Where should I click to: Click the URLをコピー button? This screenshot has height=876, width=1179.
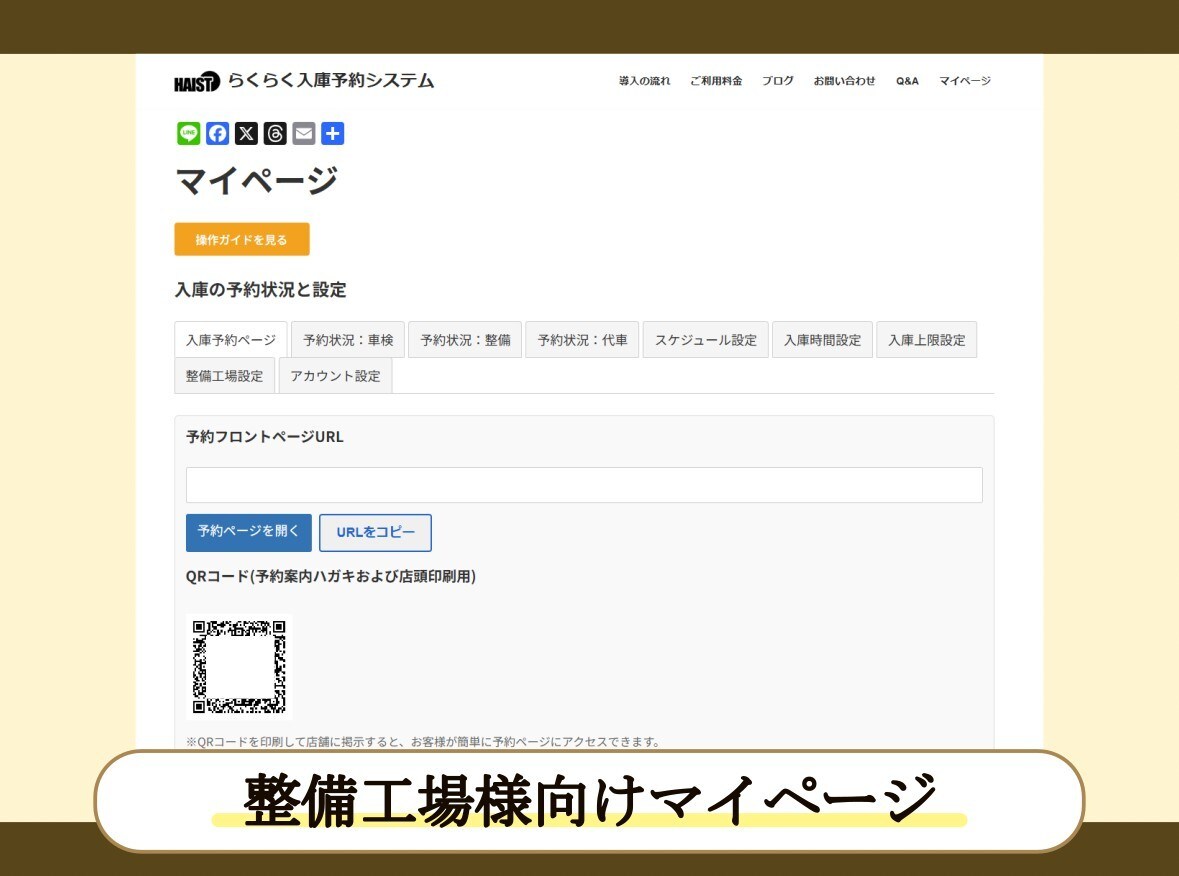click(x=375, y=532)
